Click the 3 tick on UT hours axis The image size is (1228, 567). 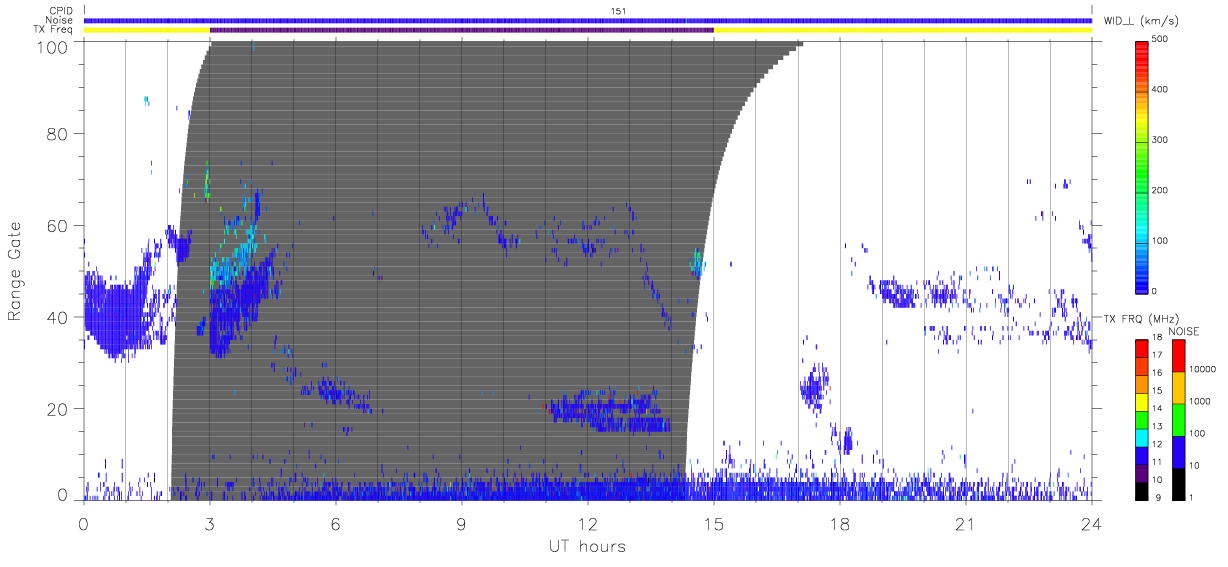(x=210, y=523)
